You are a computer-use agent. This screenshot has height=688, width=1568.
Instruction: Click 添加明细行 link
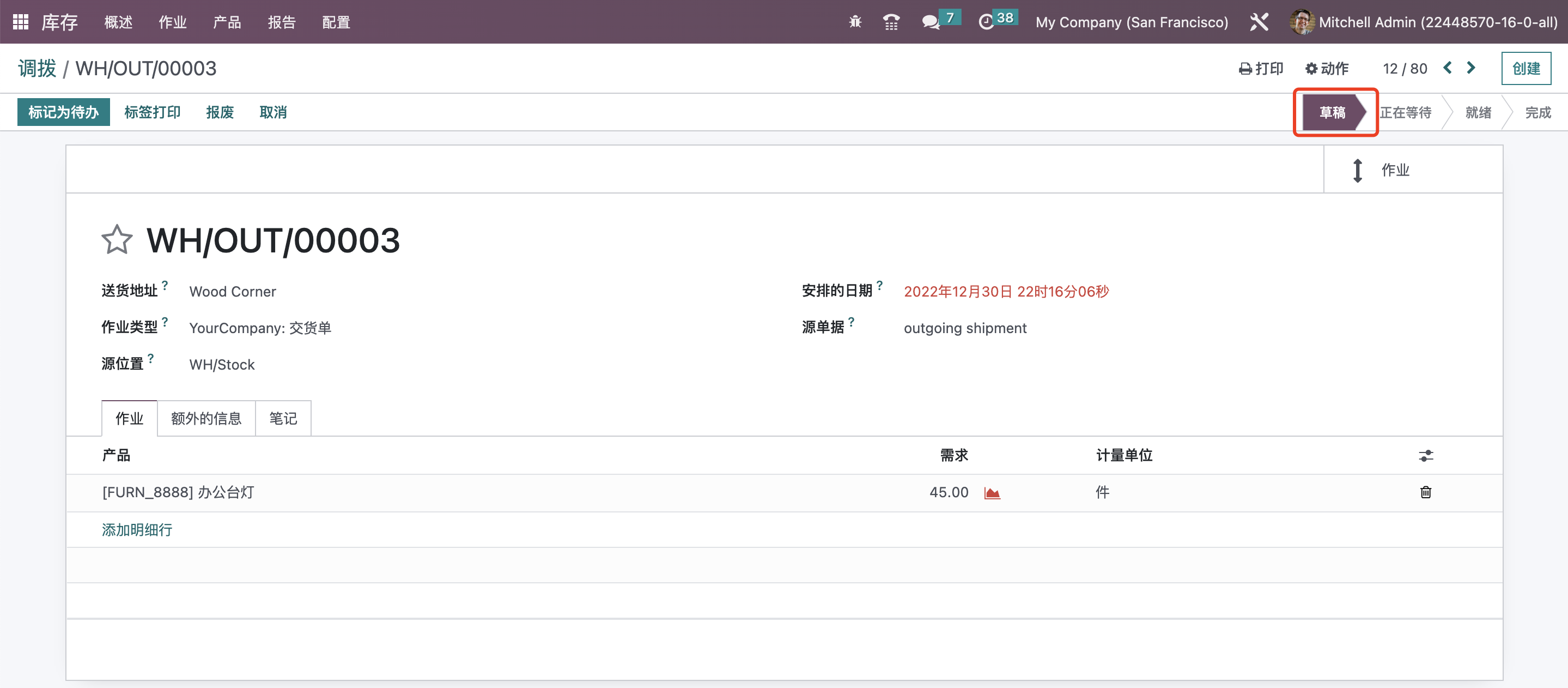[137, 529]
